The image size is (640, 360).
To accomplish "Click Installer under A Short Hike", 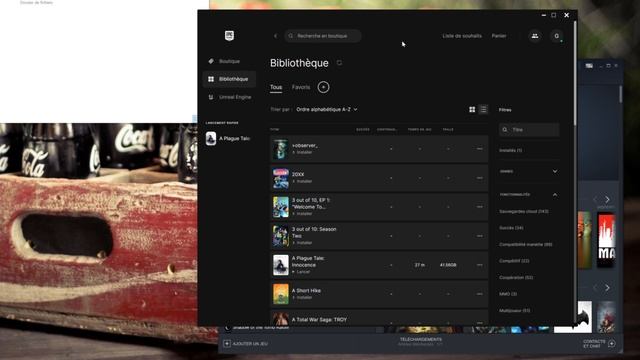I will coord(302,298).
